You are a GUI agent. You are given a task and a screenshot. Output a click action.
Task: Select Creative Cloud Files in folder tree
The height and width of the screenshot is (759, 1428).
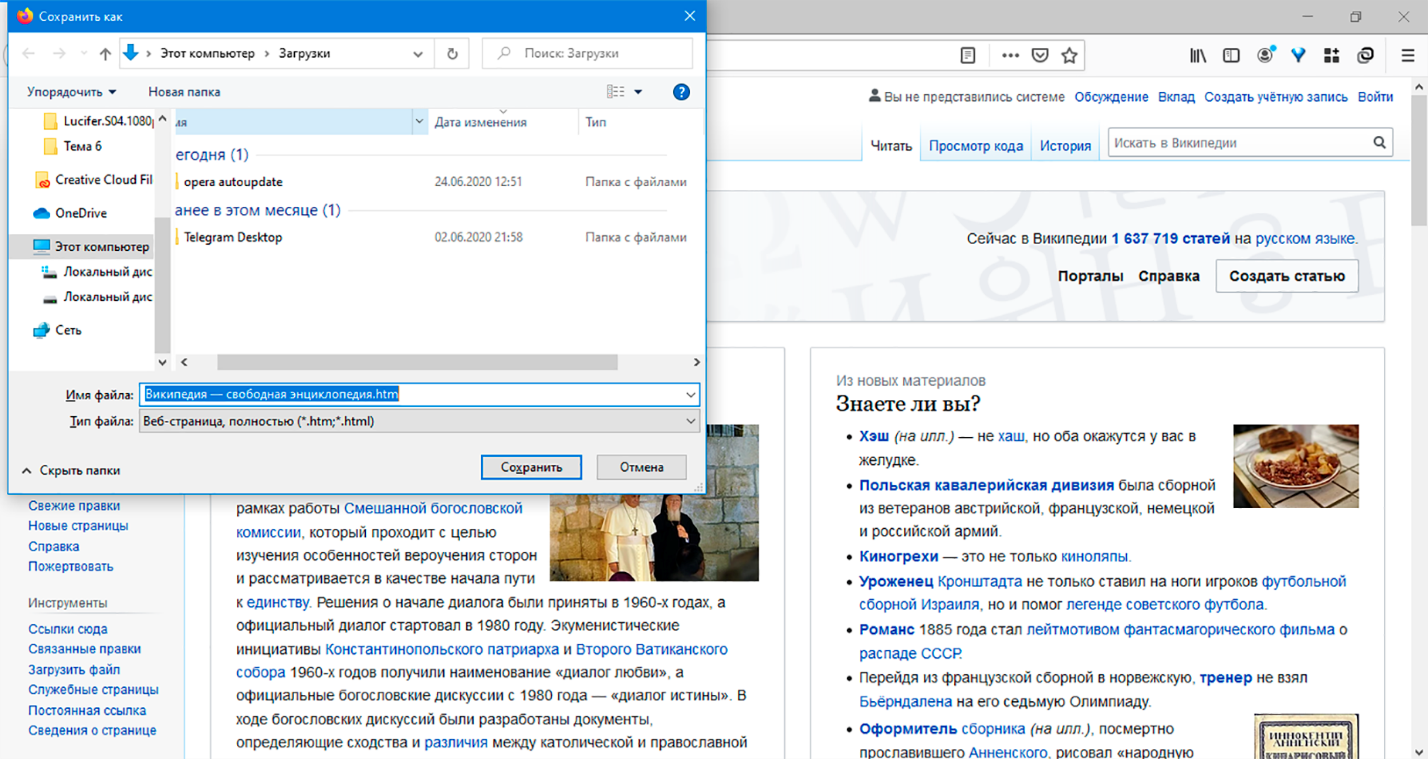click(92, 180)
